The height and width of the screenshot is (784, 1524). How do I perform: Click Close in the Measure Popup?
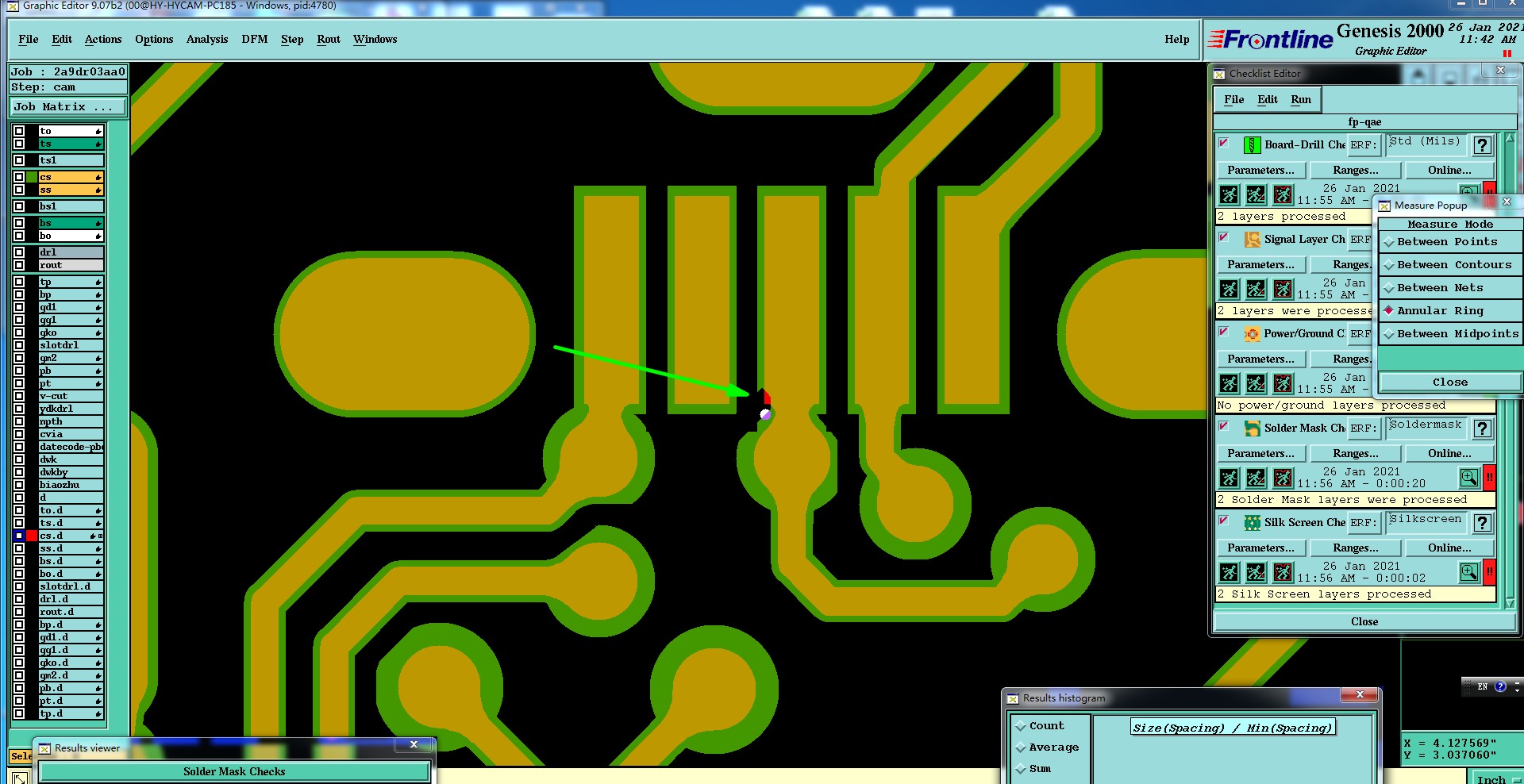pyautogui.click(x=1449, y=382)
